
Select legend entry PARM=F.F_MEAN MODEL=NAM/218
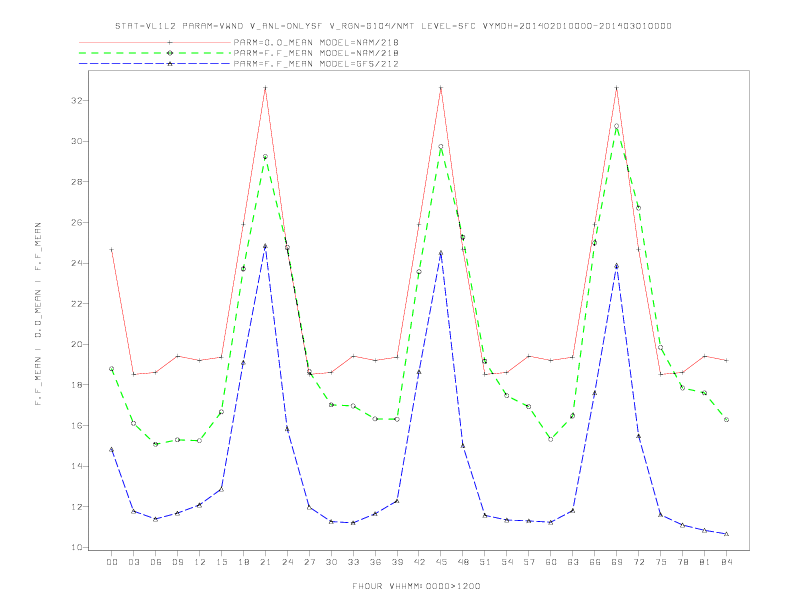[x=316, y=53]
